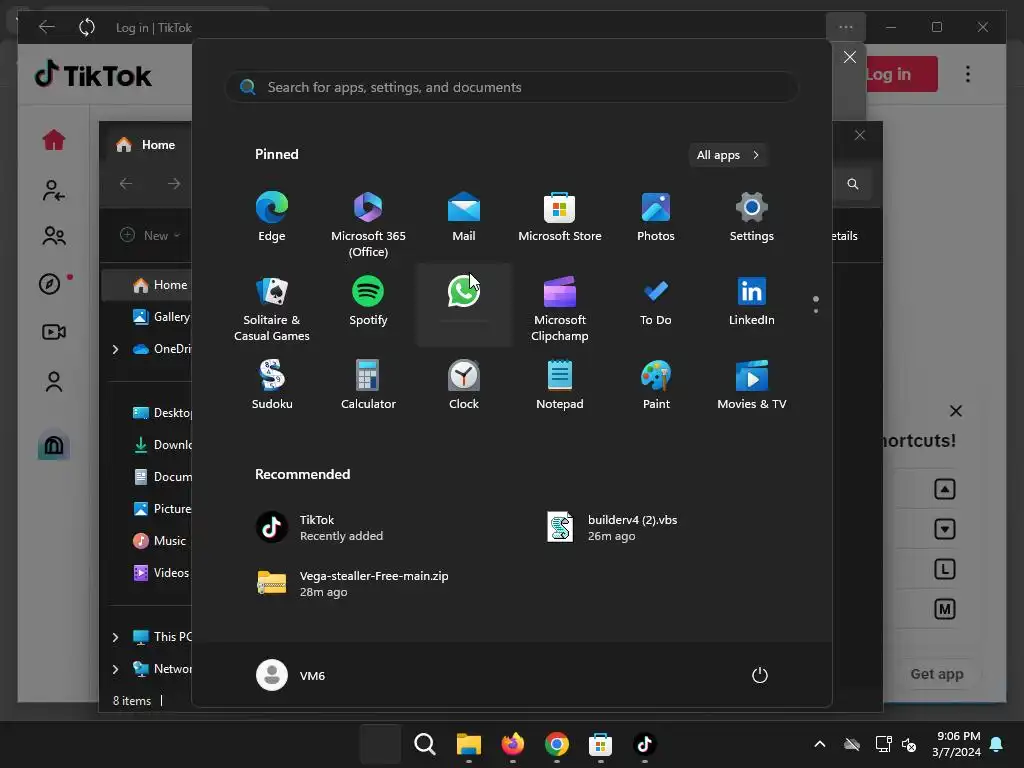Launch Microsoft Clipchamp
Screen dimensions: 1024x768
560,308
